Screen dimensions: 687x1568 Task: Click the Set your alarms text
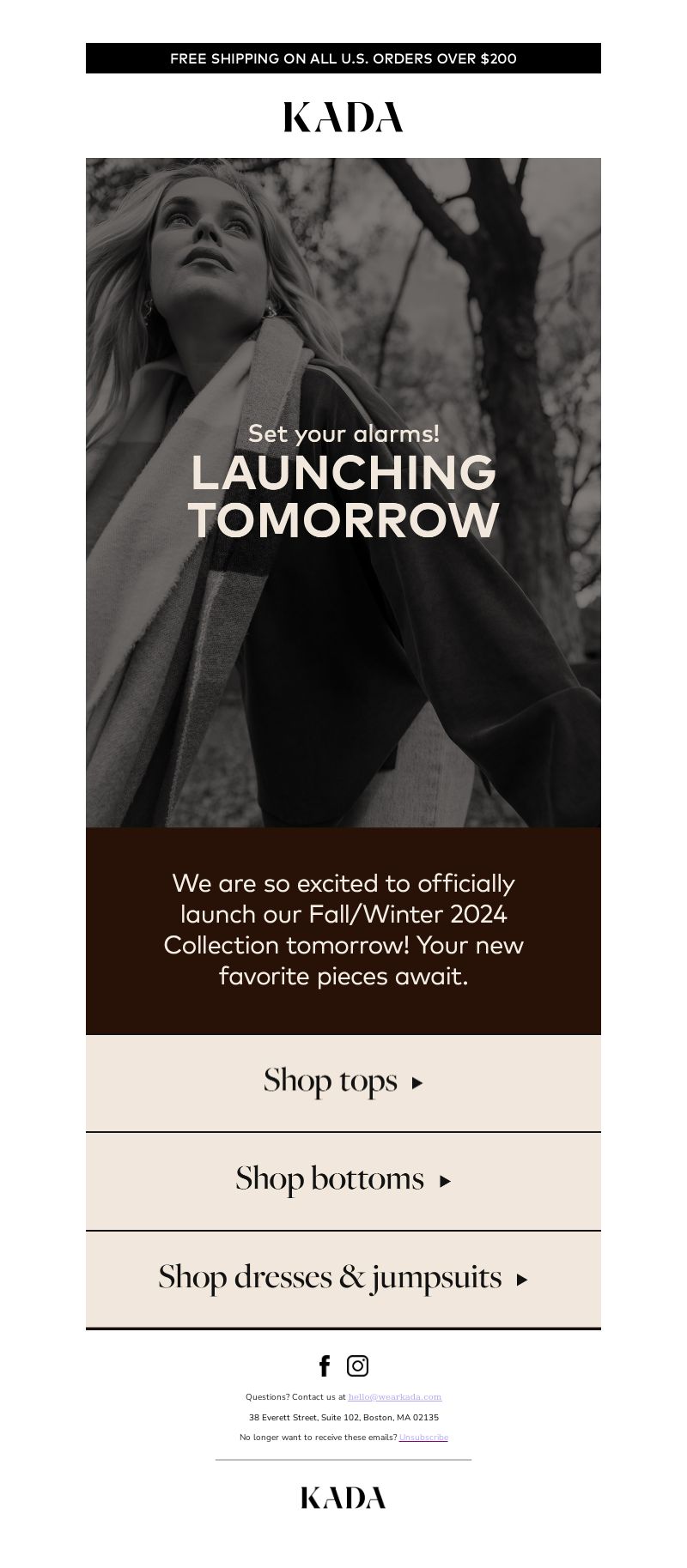(x=343, y=433)
